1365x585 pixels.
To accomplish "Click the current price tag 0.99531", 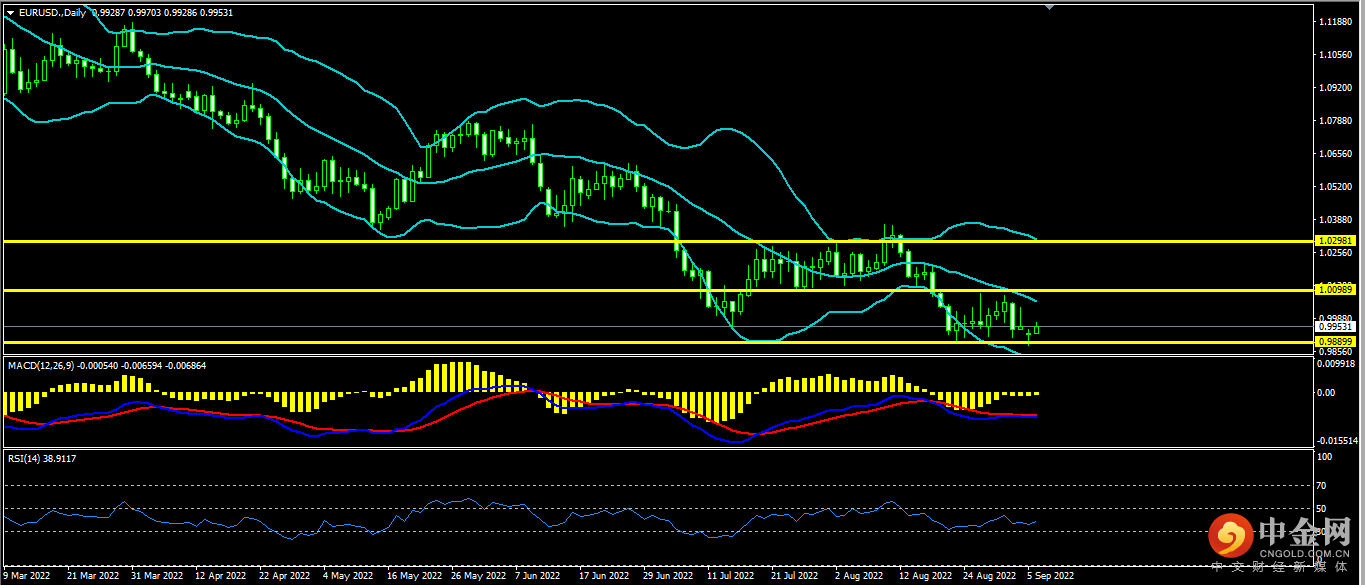I will tap(1335, 327).
